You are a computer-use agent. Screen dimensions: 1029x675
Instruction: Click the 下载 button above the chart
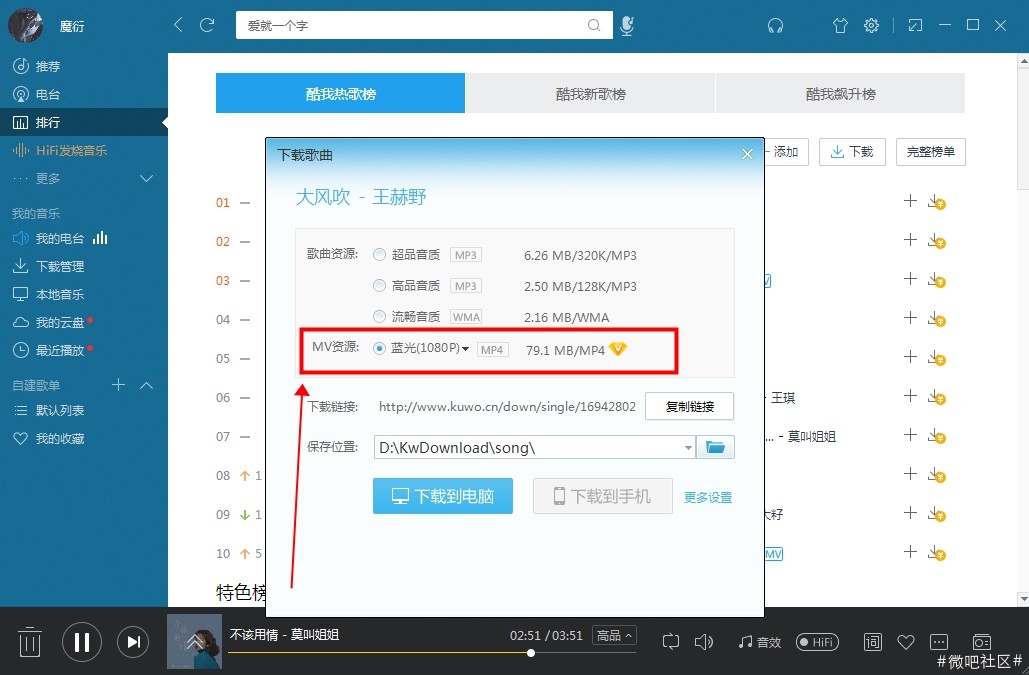[x=852, y=152]
